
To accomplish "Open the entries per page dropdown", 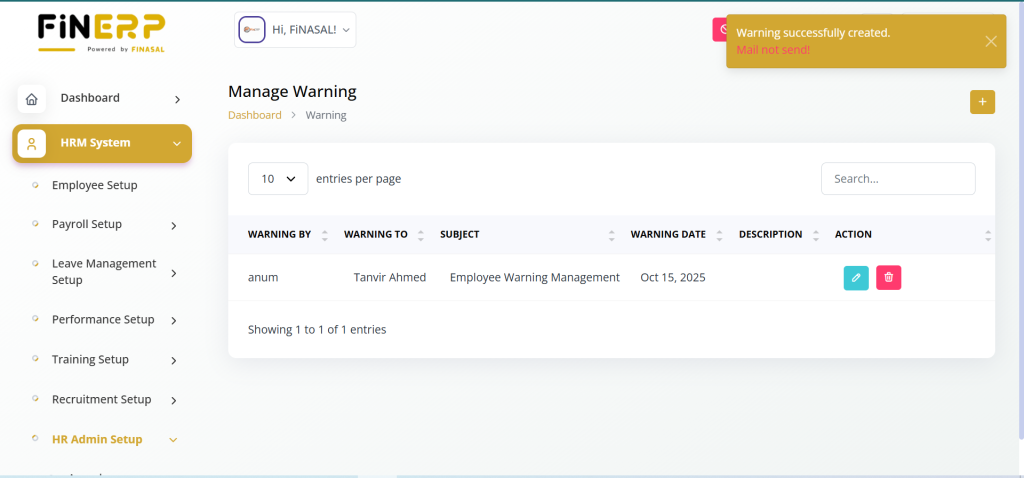I will tap(278, 179).
